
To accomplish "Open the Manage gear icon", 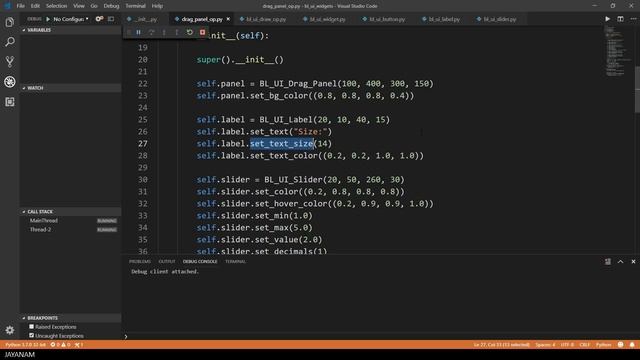I will click(x=10, y=330).
